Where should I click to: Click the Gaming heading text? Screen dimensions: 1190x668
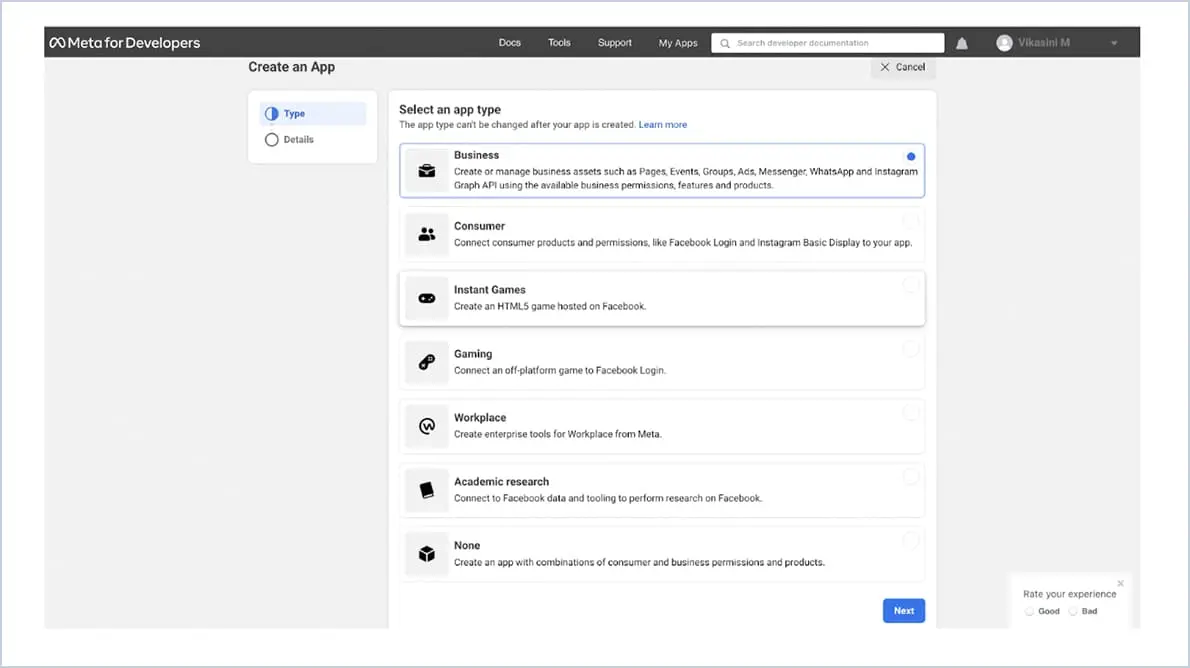tap(473, 354)
